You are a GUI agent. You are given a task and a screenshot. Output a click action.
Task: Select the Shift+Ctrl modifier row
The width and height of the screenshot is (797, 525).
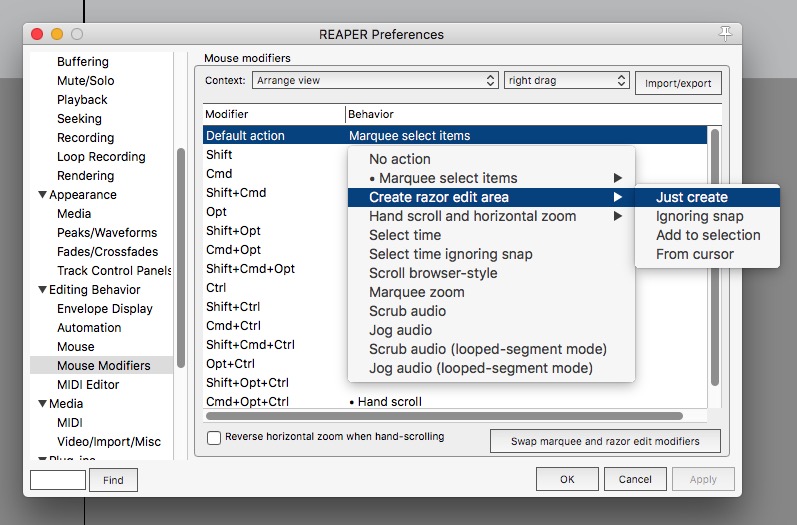[274, 306]
